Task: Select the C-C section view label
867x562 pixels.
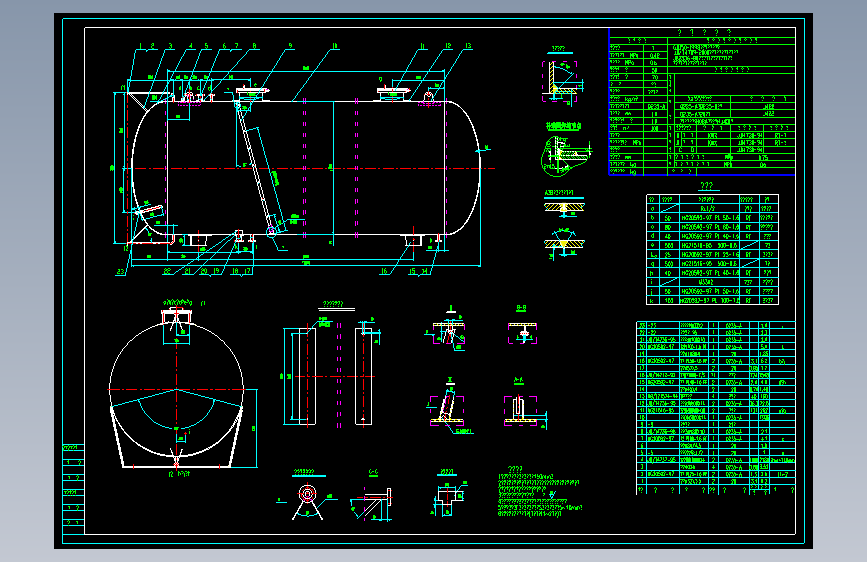Action: click(x=373, y=472)
